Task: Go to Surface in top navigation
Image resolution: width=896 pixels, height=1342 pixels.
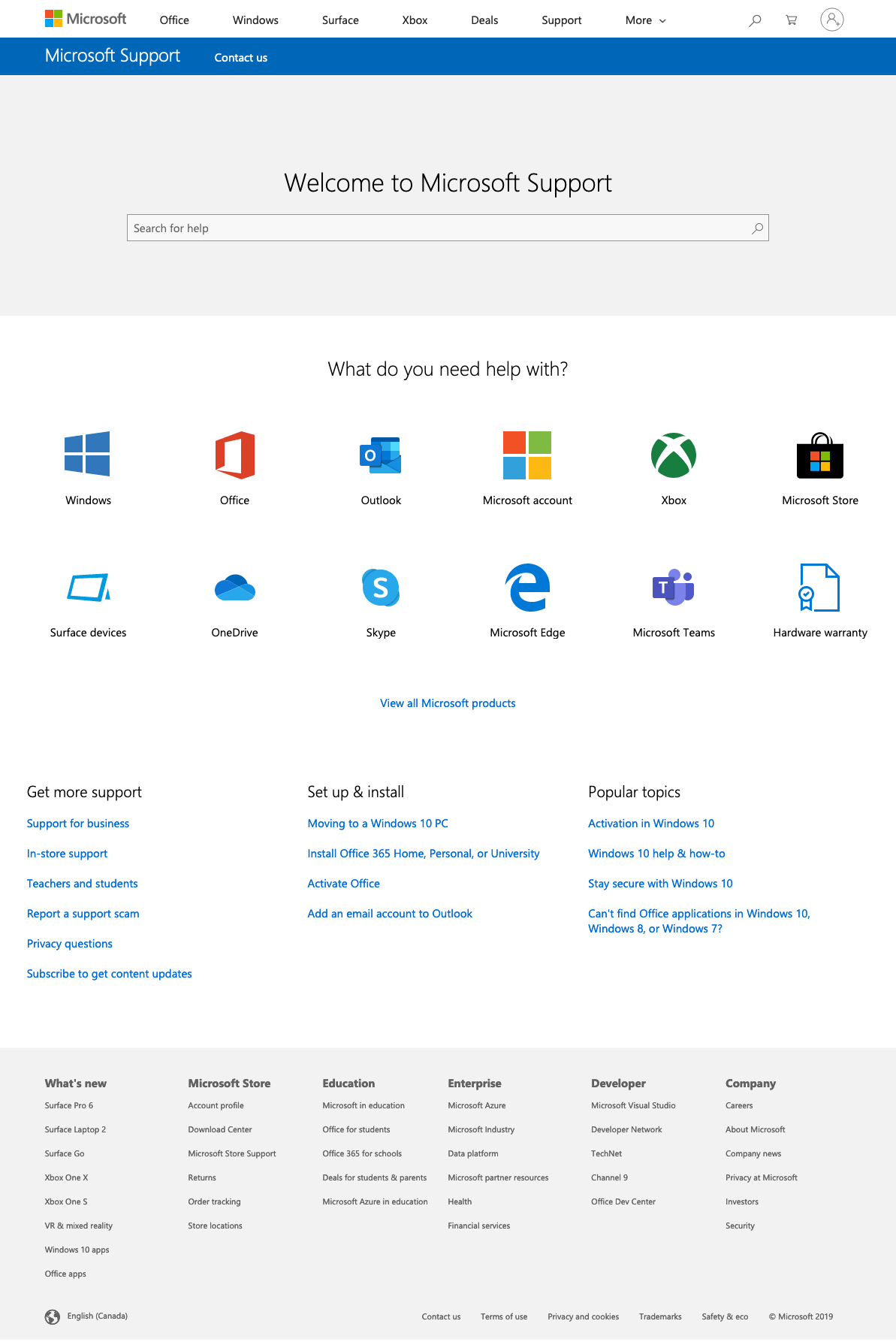Action: [340, 20]
